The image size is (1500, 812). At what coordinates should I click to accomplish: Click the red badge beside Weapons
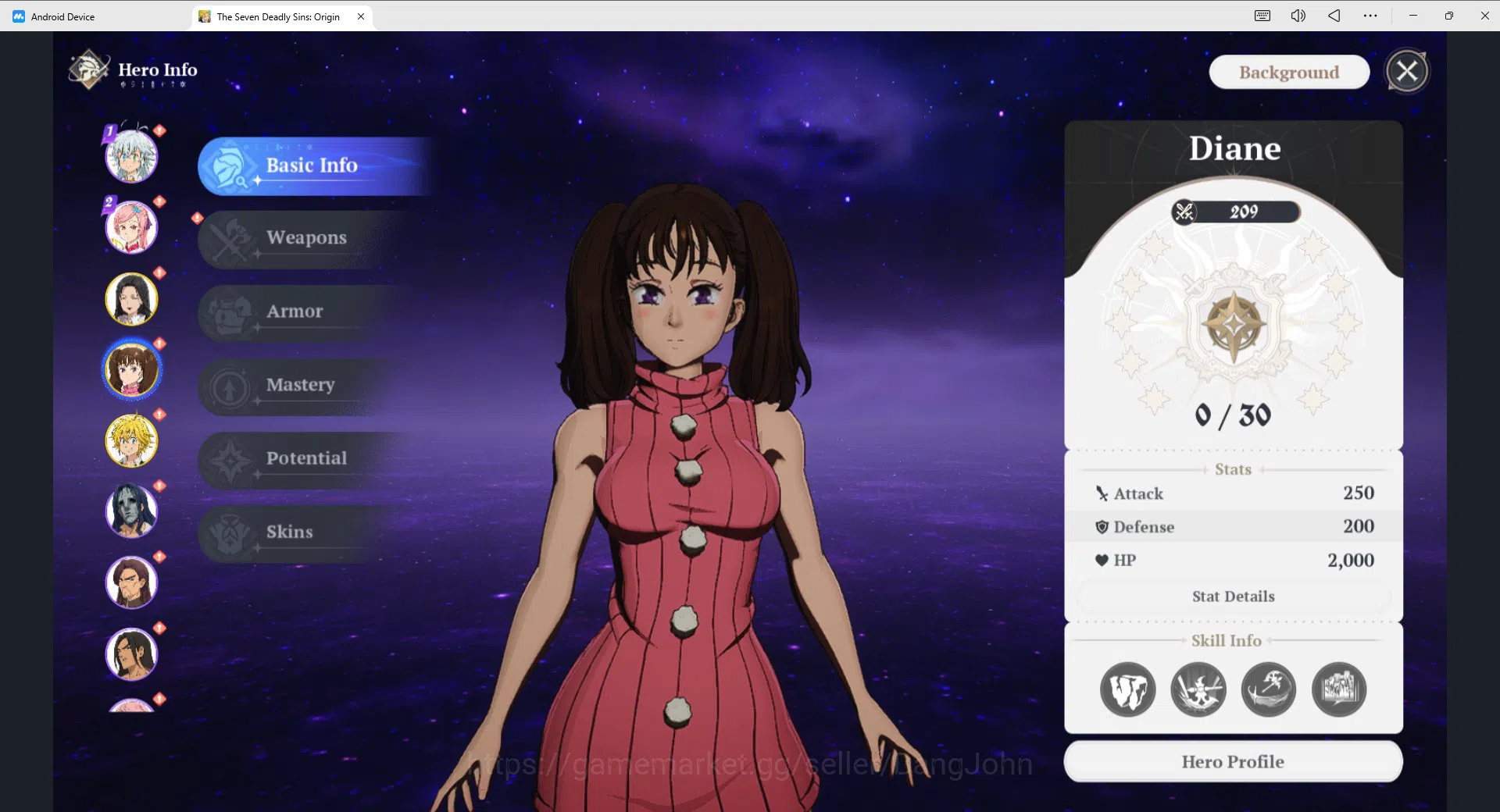tap(197, 218)
